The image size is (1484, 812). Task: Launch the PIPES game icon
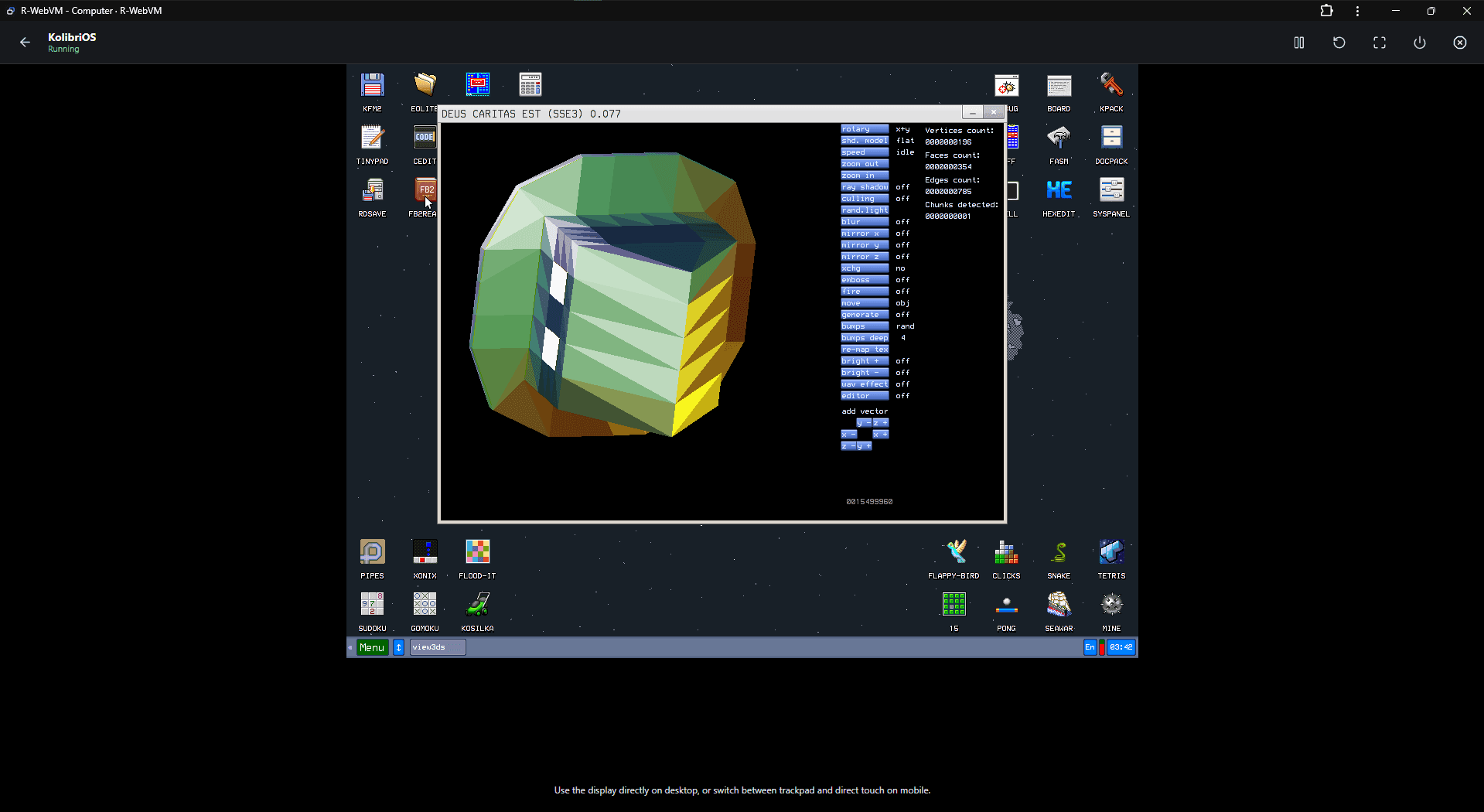pyautogui.click(x=372, y=552)
